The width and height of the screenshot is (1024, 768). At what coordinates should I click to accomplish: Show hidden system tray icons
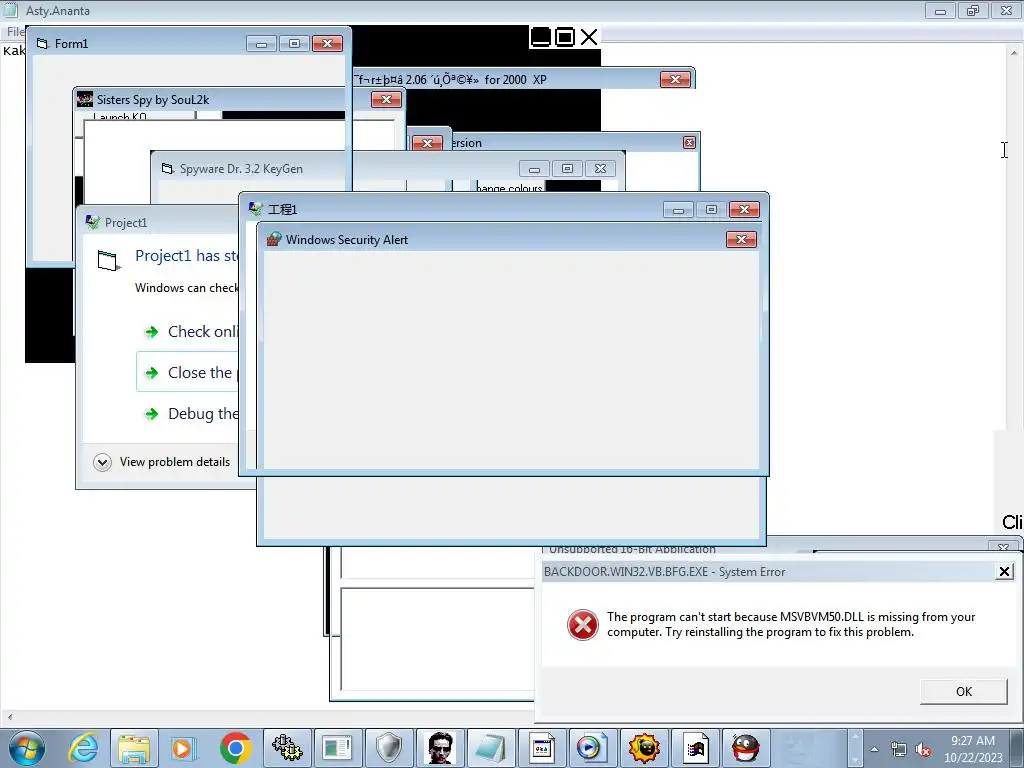coord(874,750)
